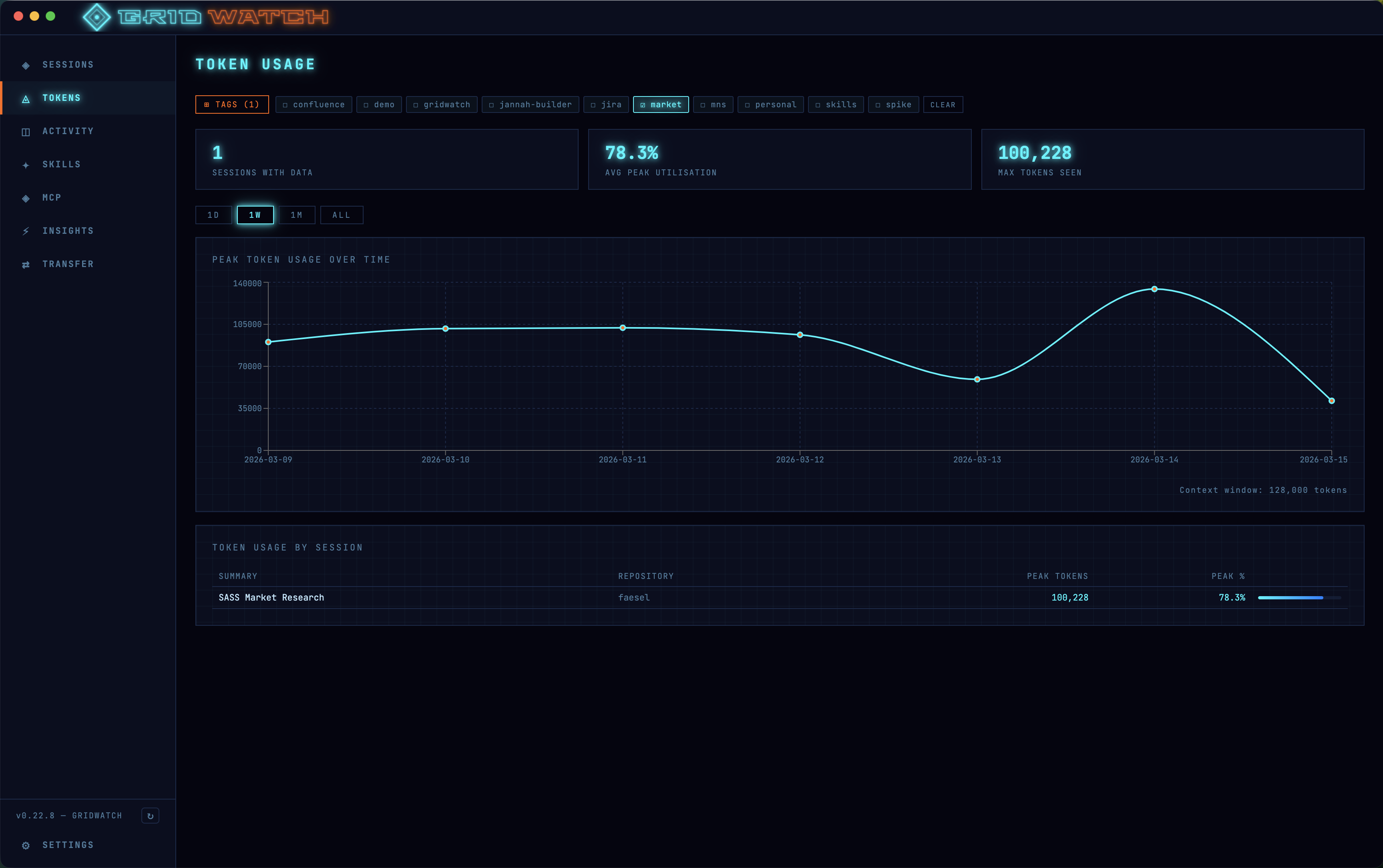Click the Settings gear icon

coord(26,845)
